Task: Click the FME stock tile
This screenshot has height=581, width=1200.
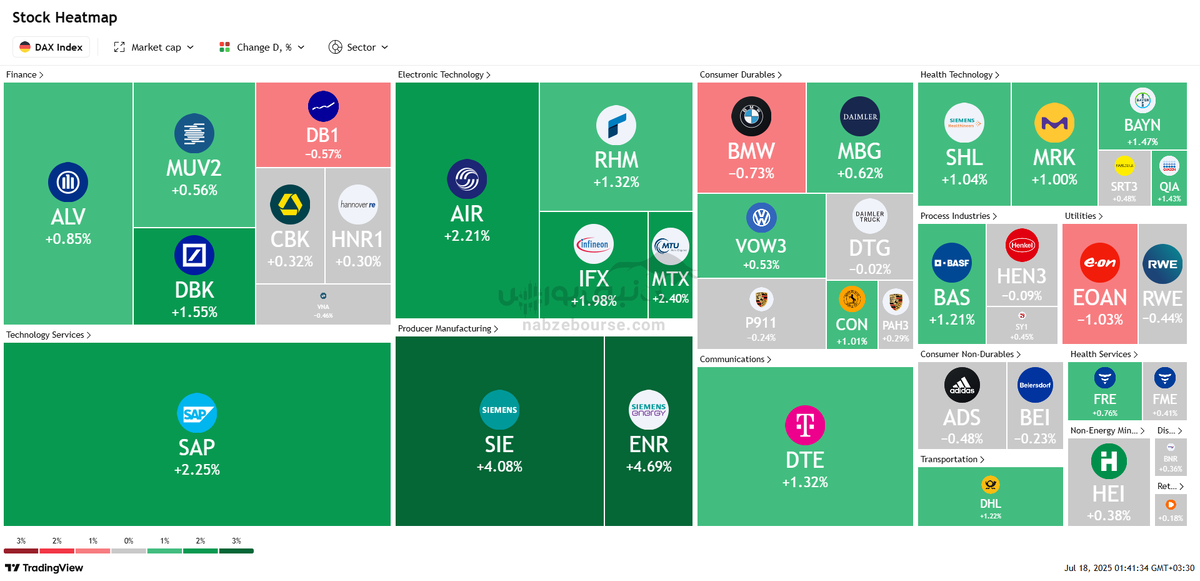Action: [1164, 392]
